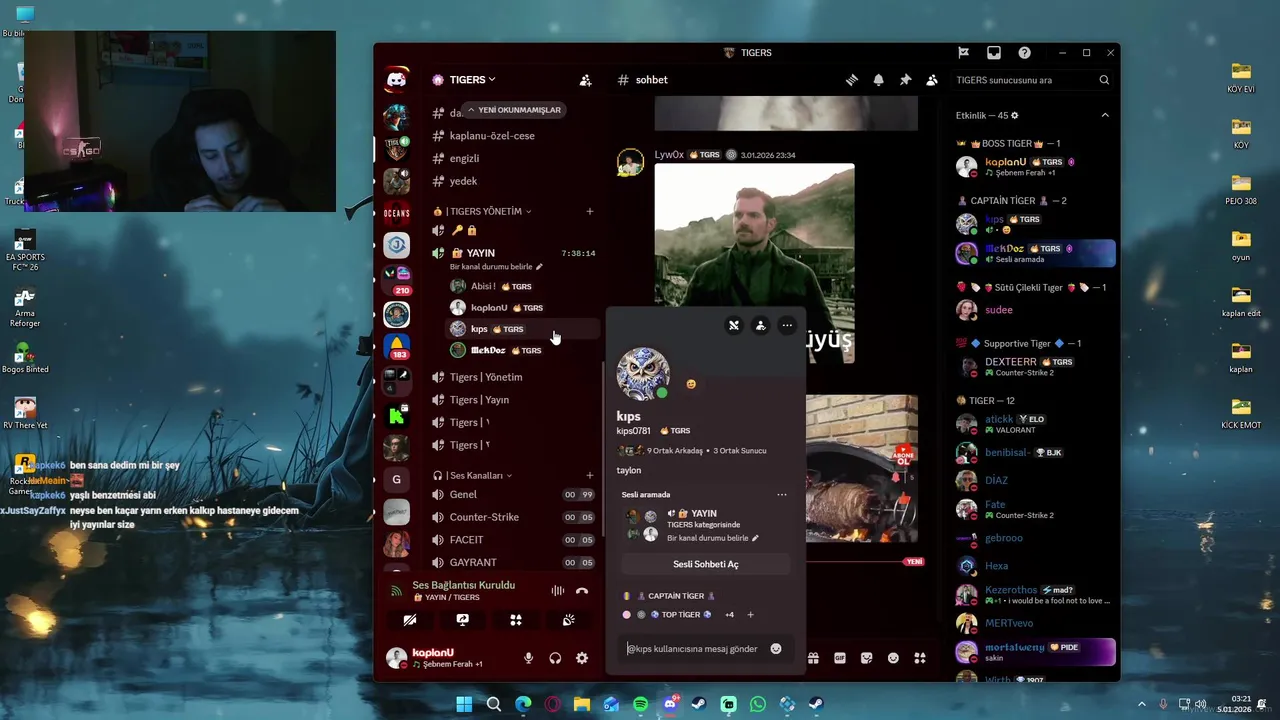Viewport: 1280px width, 720px height.
Task: Click the Henry Cavill GIF image in chat
Action: coord(754,263)
